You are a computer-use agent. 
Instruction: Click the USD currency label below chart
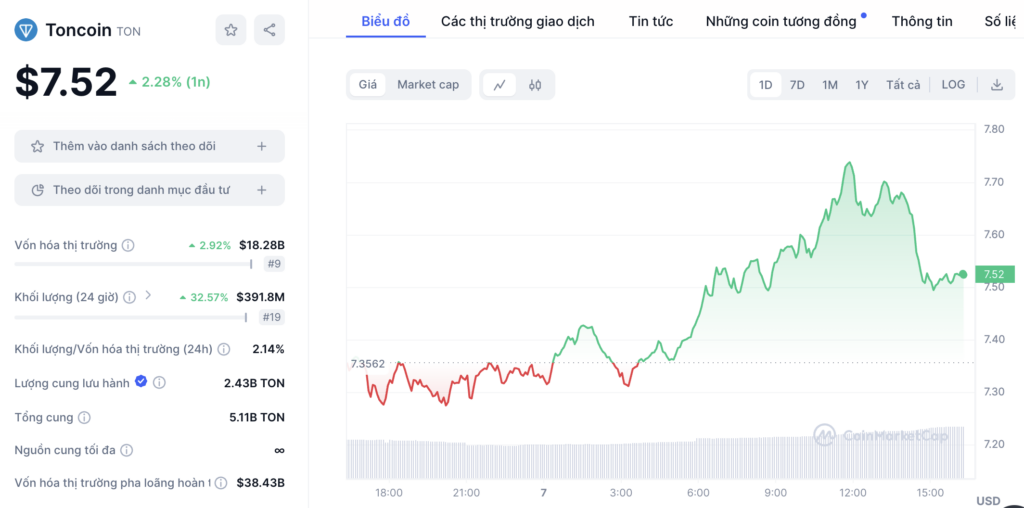coord(988,501)
